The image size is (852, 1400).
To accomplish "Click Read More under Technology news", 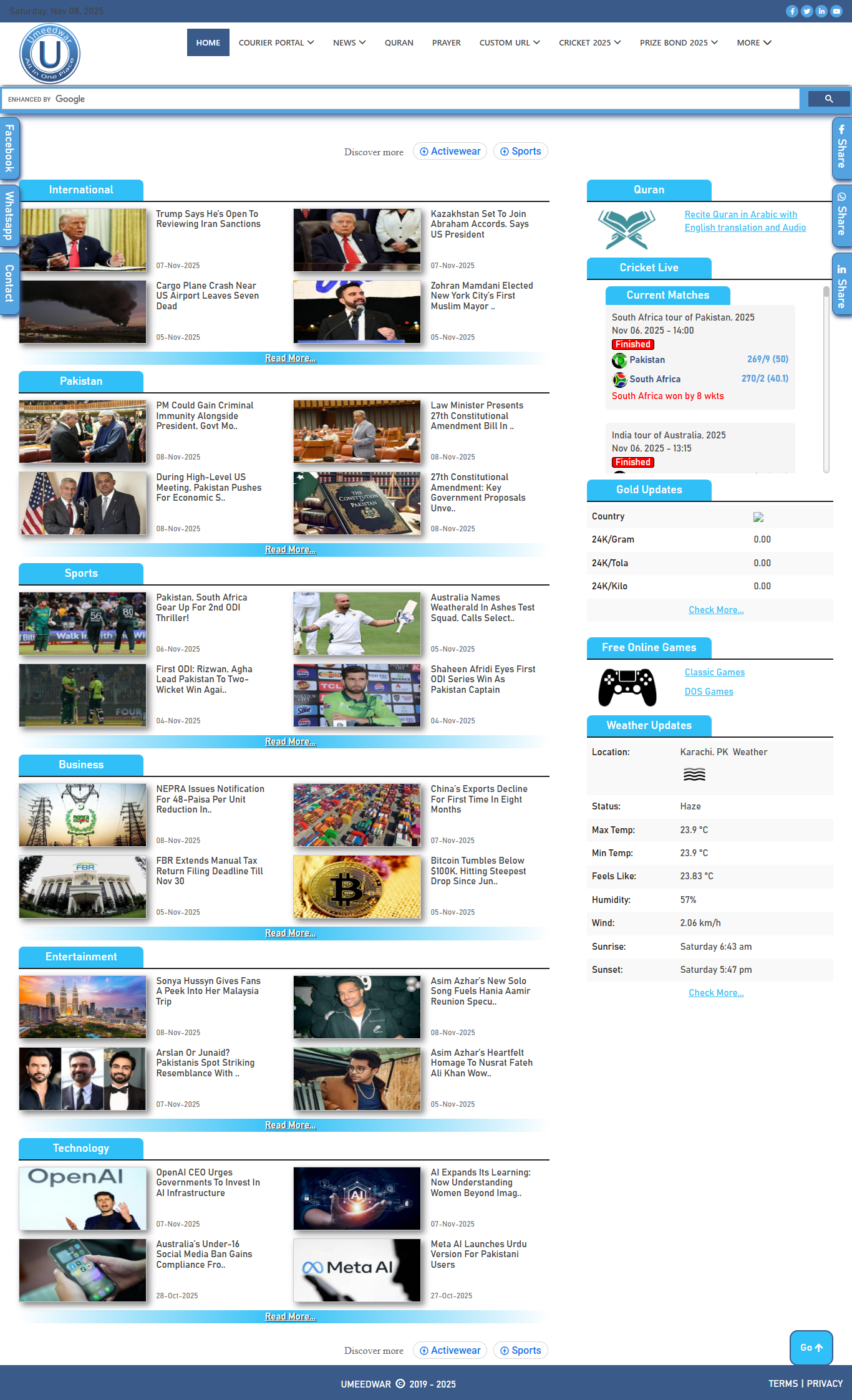I will point(291,1317).
